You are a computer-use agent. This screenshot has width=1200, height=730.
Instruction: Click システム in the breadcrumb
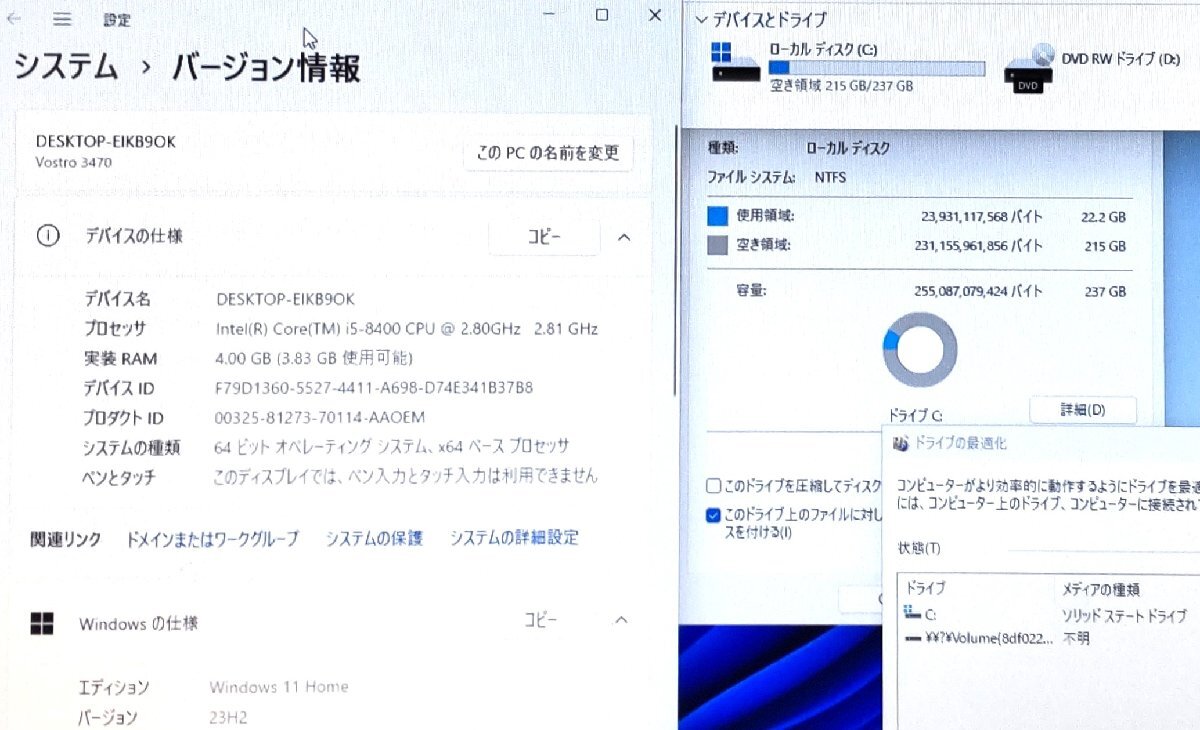click(x=66, y=68)
